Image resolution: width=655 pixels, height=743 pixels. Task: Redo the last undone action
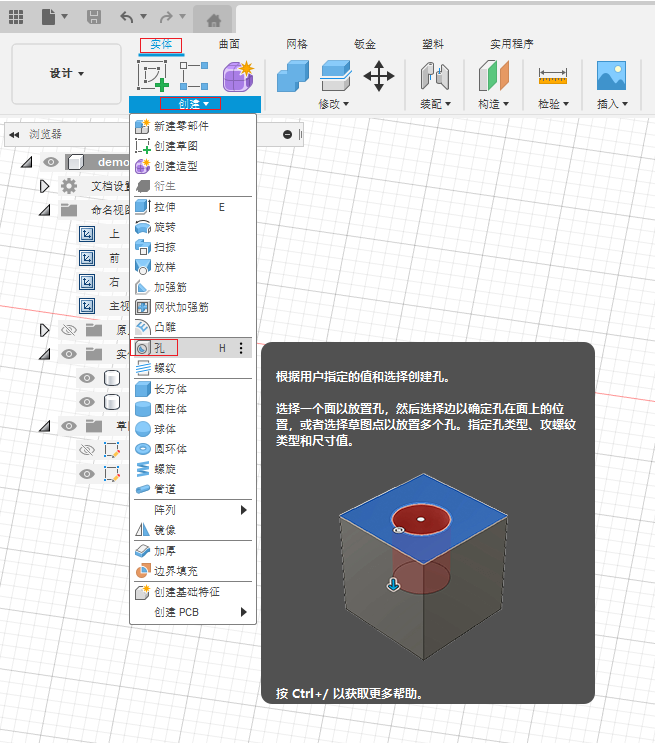coord(166,18)
